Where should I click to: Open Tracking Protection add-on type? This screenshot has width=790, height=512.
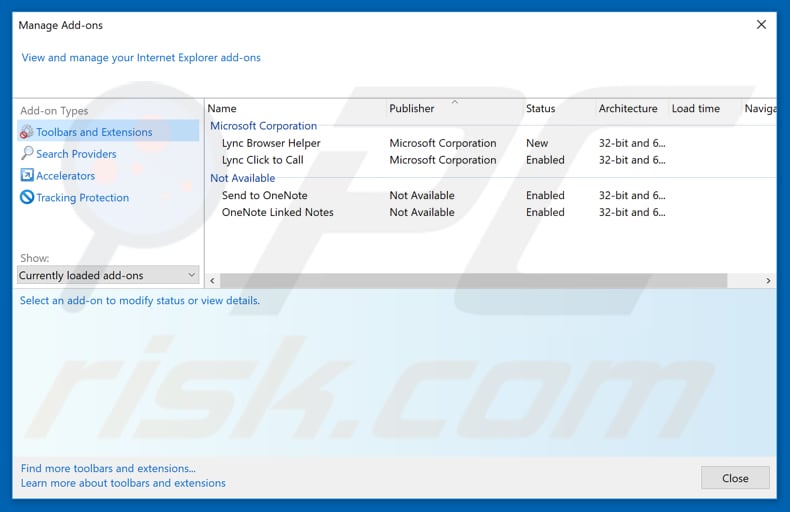[83, 198]
